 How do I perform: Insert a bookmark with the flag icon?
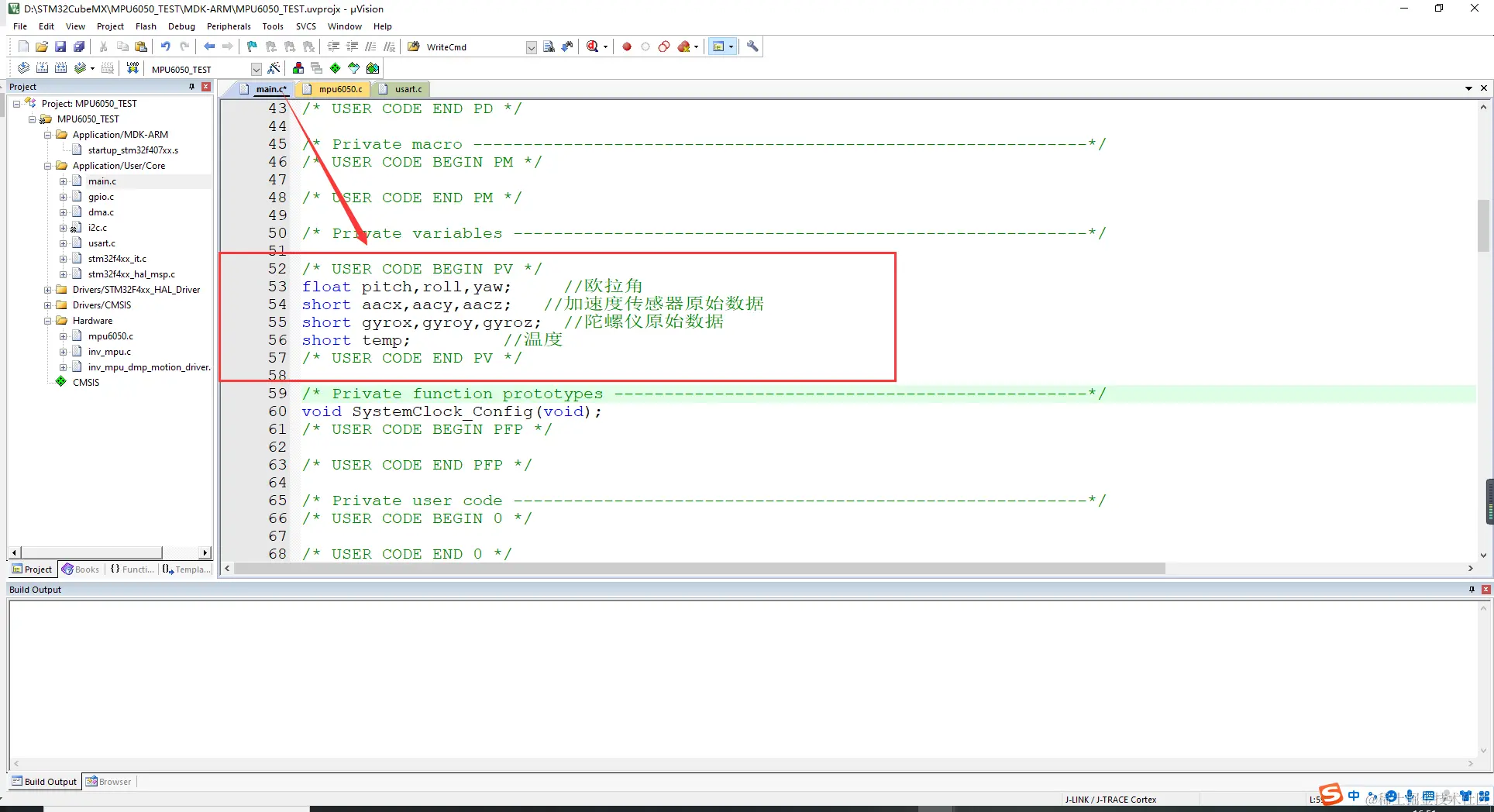pyautogui.click(x=252, y=46)
